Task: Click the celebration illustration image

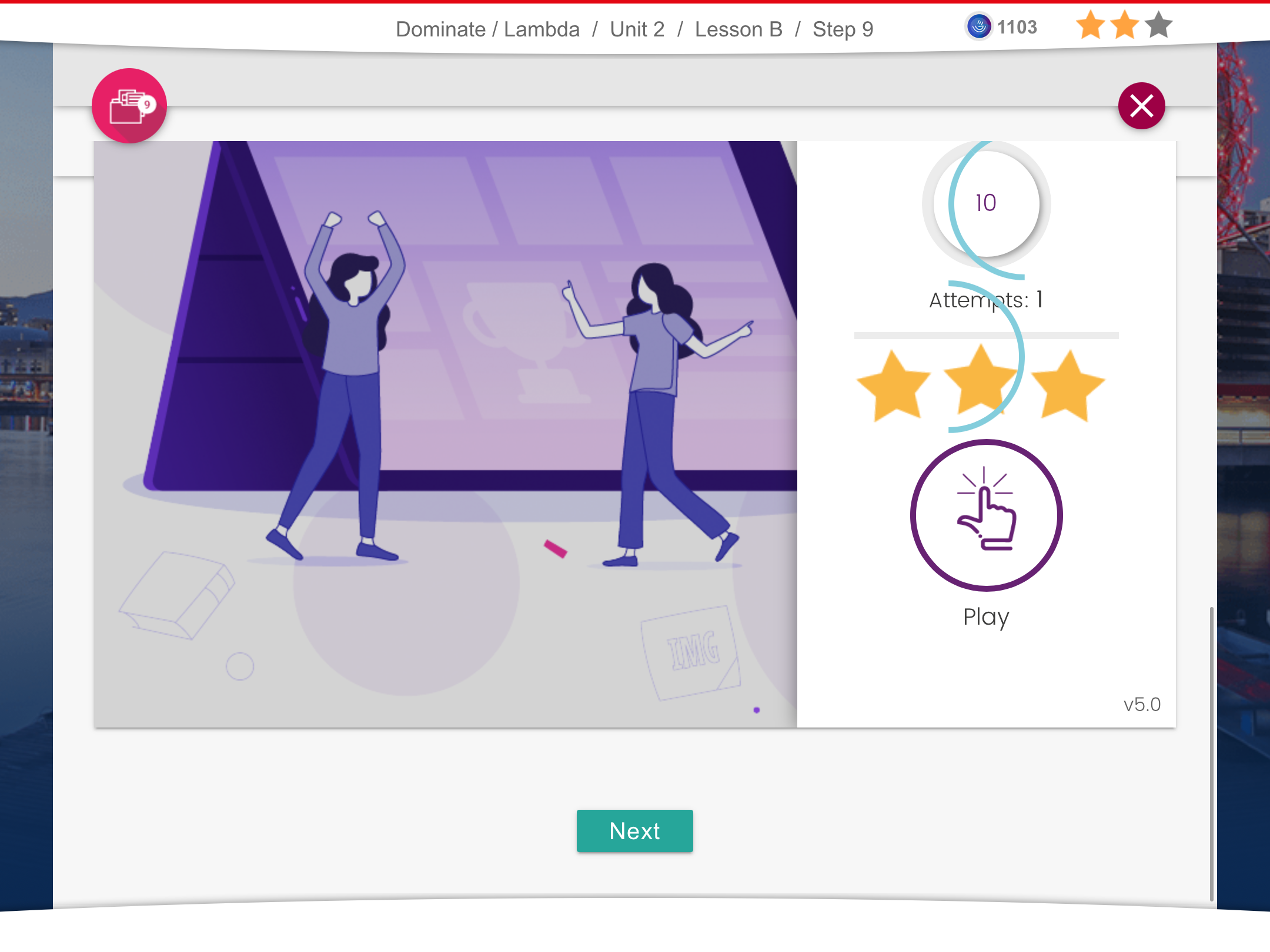Action: [x=446, y=434]
